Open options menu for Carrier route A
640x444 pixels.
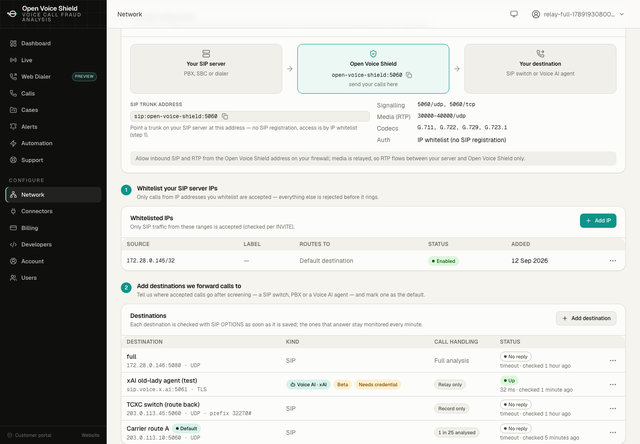click(x=613, y=433)
